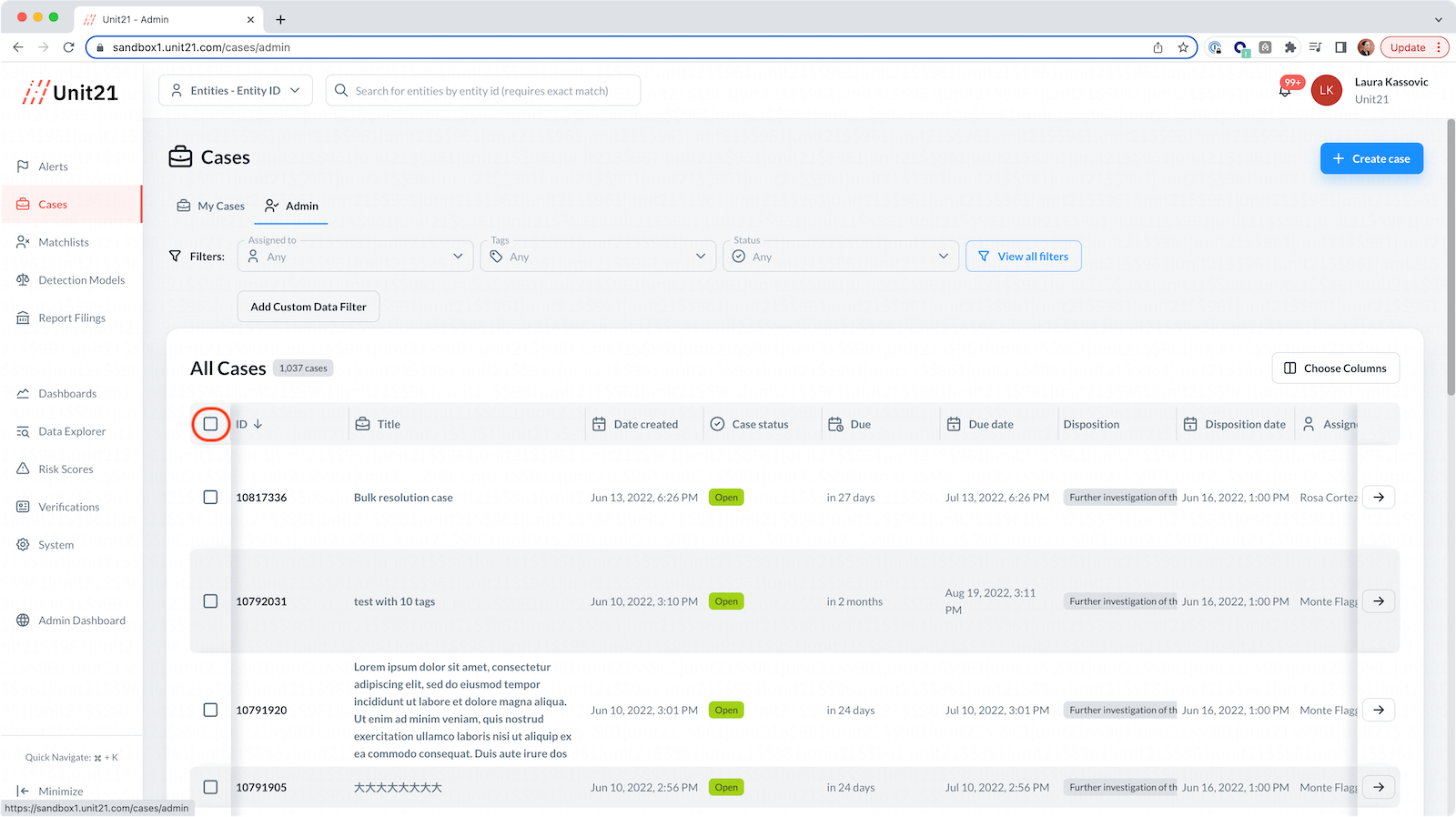Click the Disposition date calendar icon
This screenshot has height=817, width=1456.
pyautogui.click(x=1190, y=424)
